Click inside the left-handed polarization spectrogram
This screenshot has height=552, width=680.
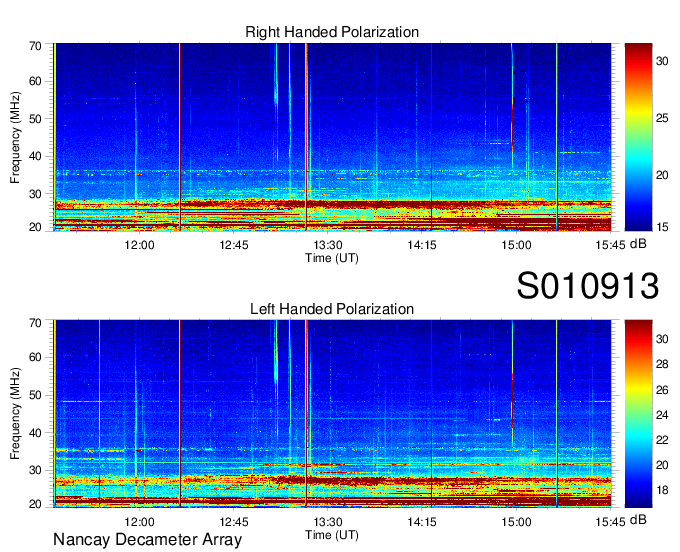[x=332, y=414]
